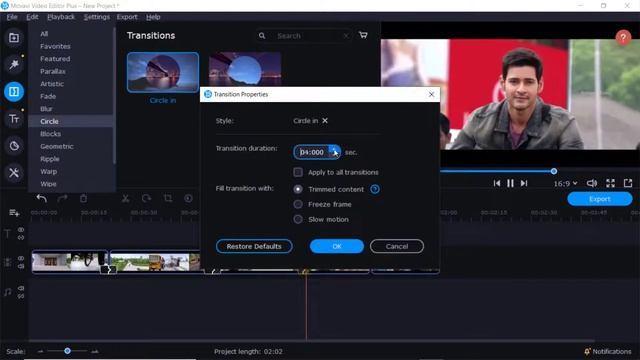Click the second circle transition thumbnail
Screen dimensions: 640x360
click(x=245, y=69)
